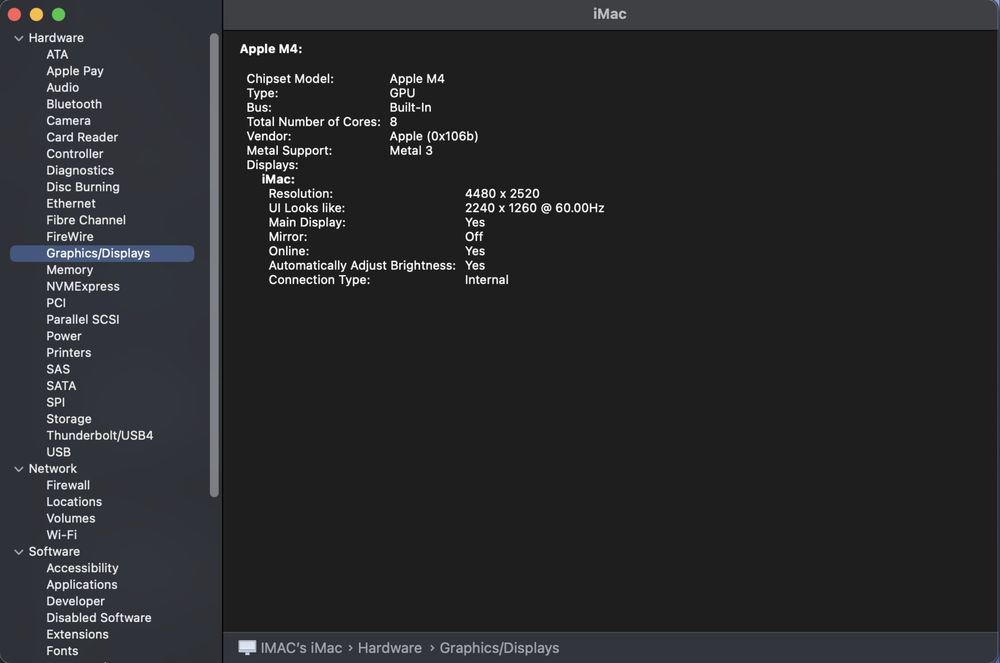The height and width of the screenshot is (663, 1000).
Task: Select SATA in the sidebar
Action: (61, 386)
